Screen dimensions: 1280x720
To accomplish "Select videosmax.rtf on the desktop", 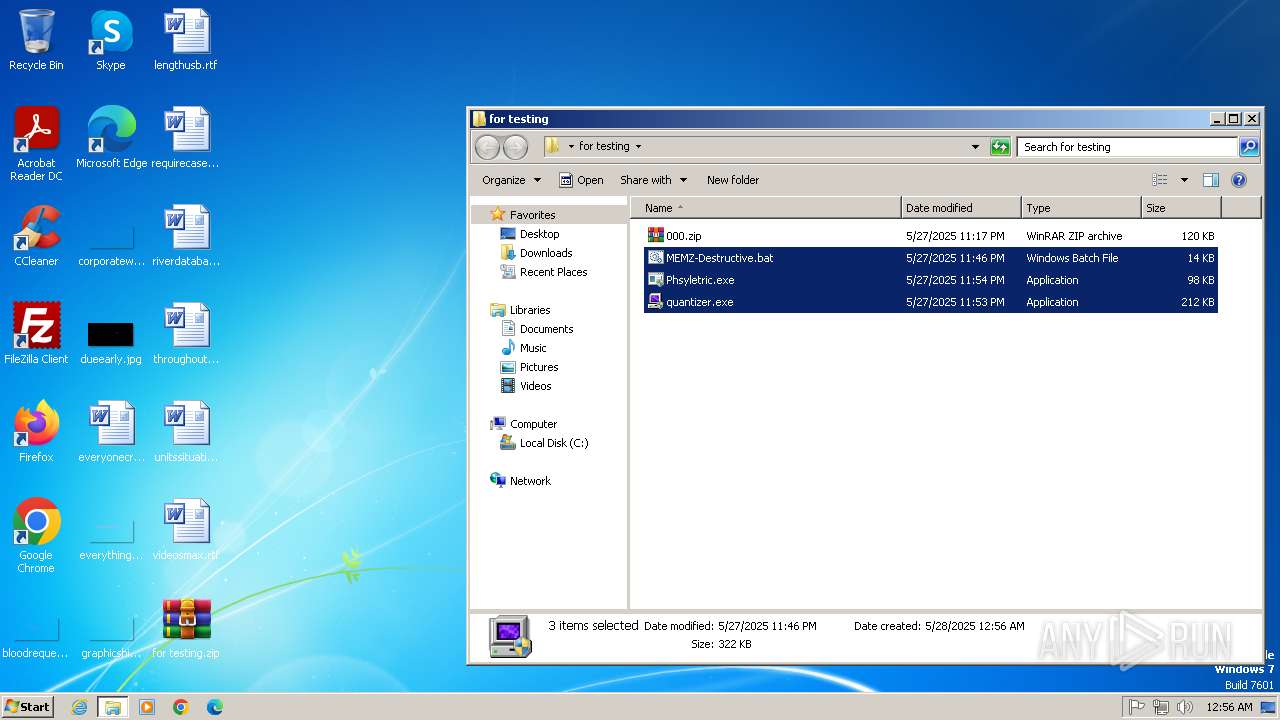I will (x=186, y=530).
